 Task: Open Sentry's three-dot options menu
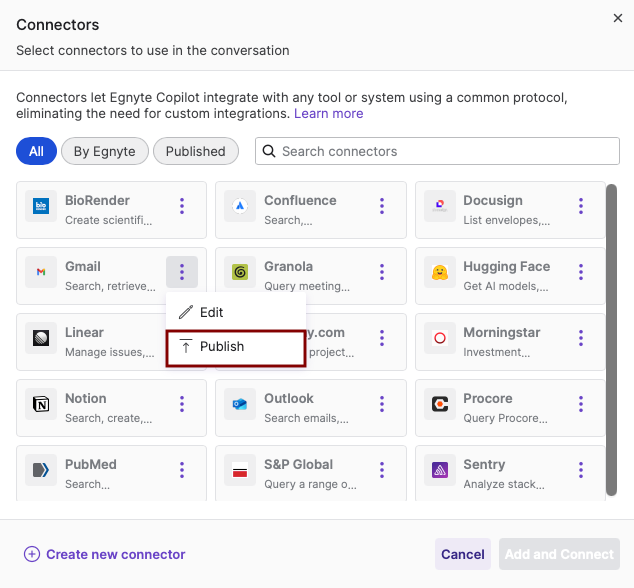[x=581, y=470]
